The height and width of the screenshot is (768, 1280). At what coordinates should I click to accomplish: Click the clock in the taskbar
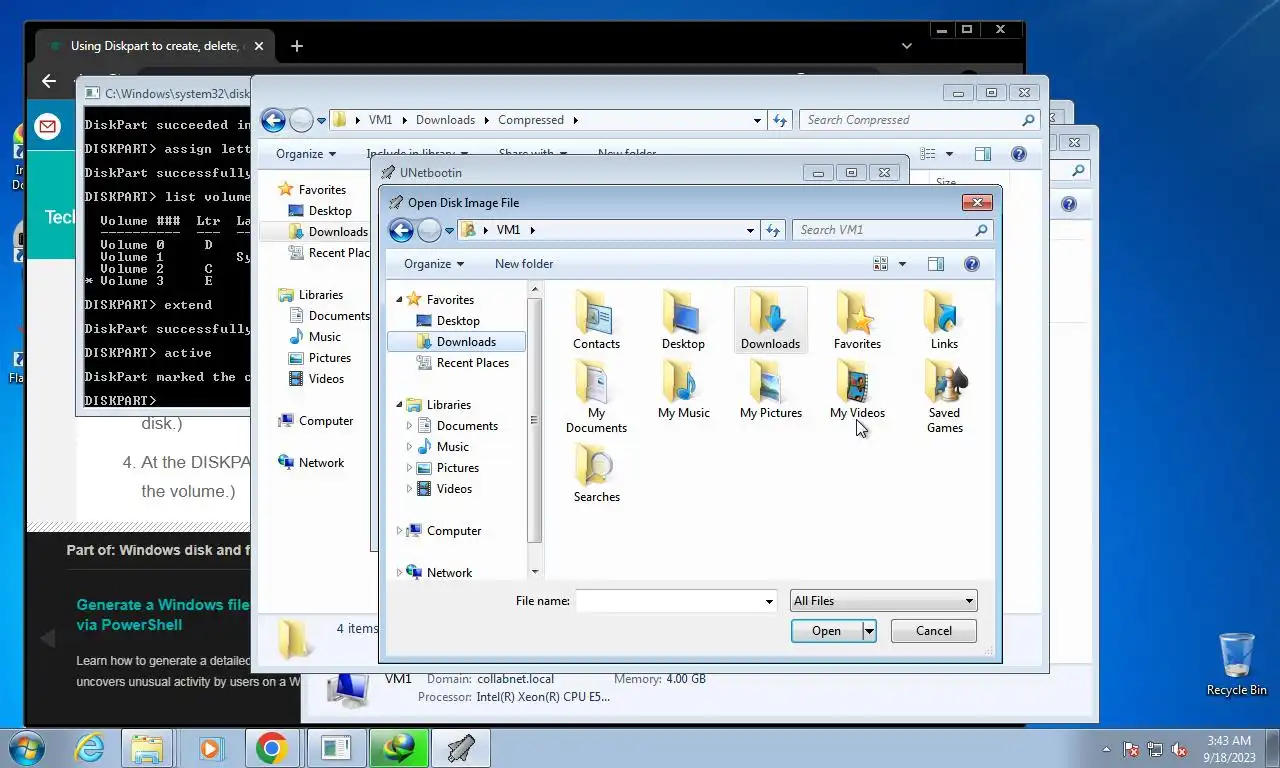[x=1228, y=749]
